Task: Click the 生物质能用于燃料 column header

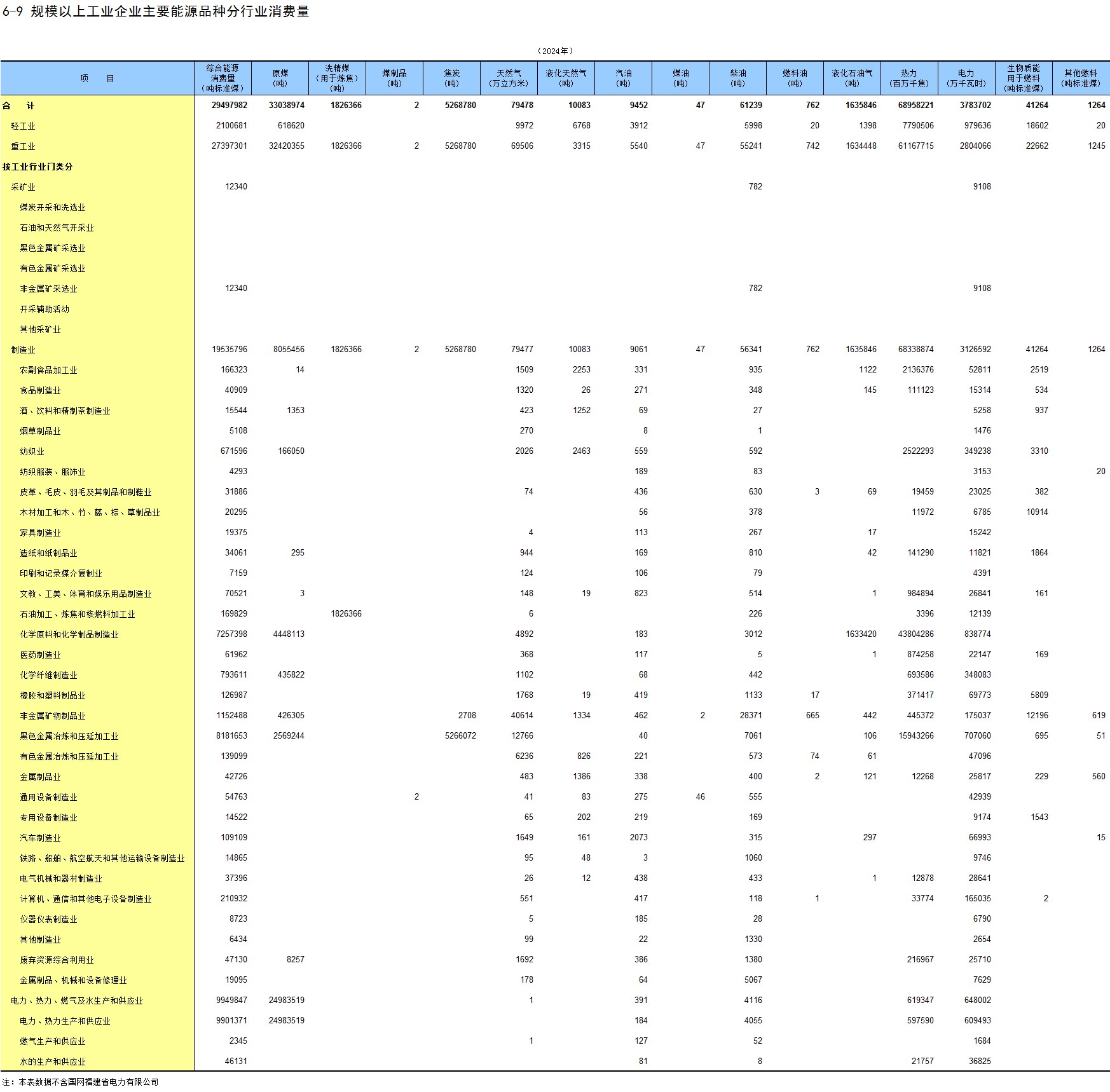Action: (1024, 78)
